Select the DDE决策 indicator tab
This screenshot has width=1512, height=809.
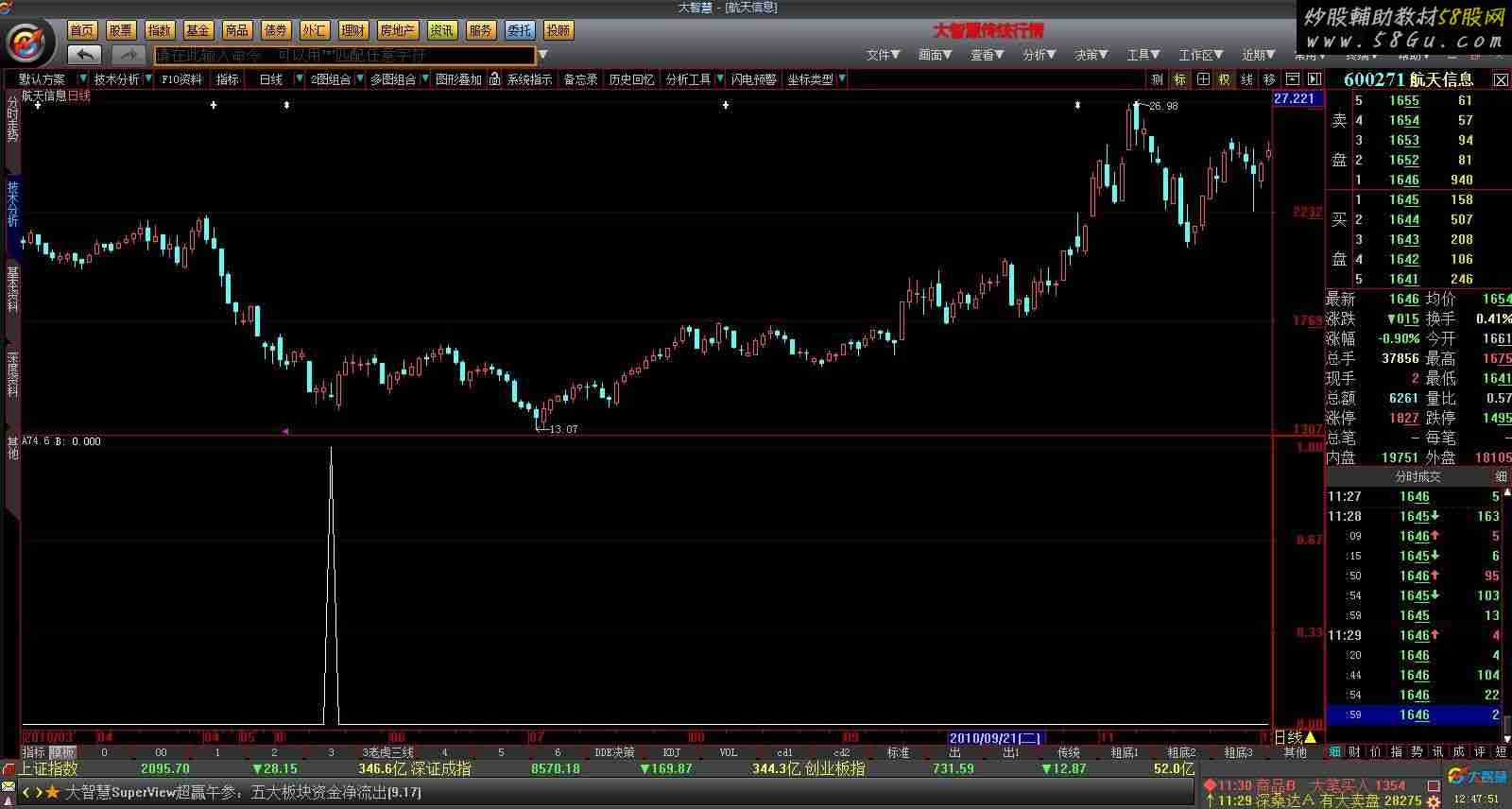click(x=614, y=752)
